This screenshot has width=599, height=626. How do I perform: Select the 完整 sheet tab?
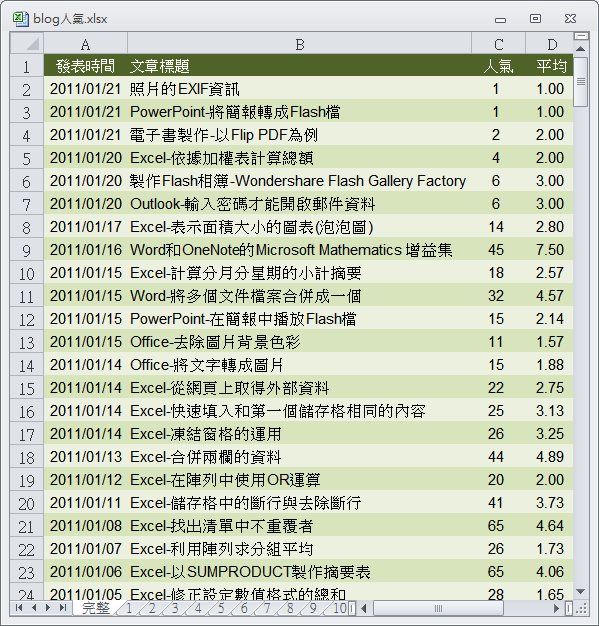(x=96, y=608)
